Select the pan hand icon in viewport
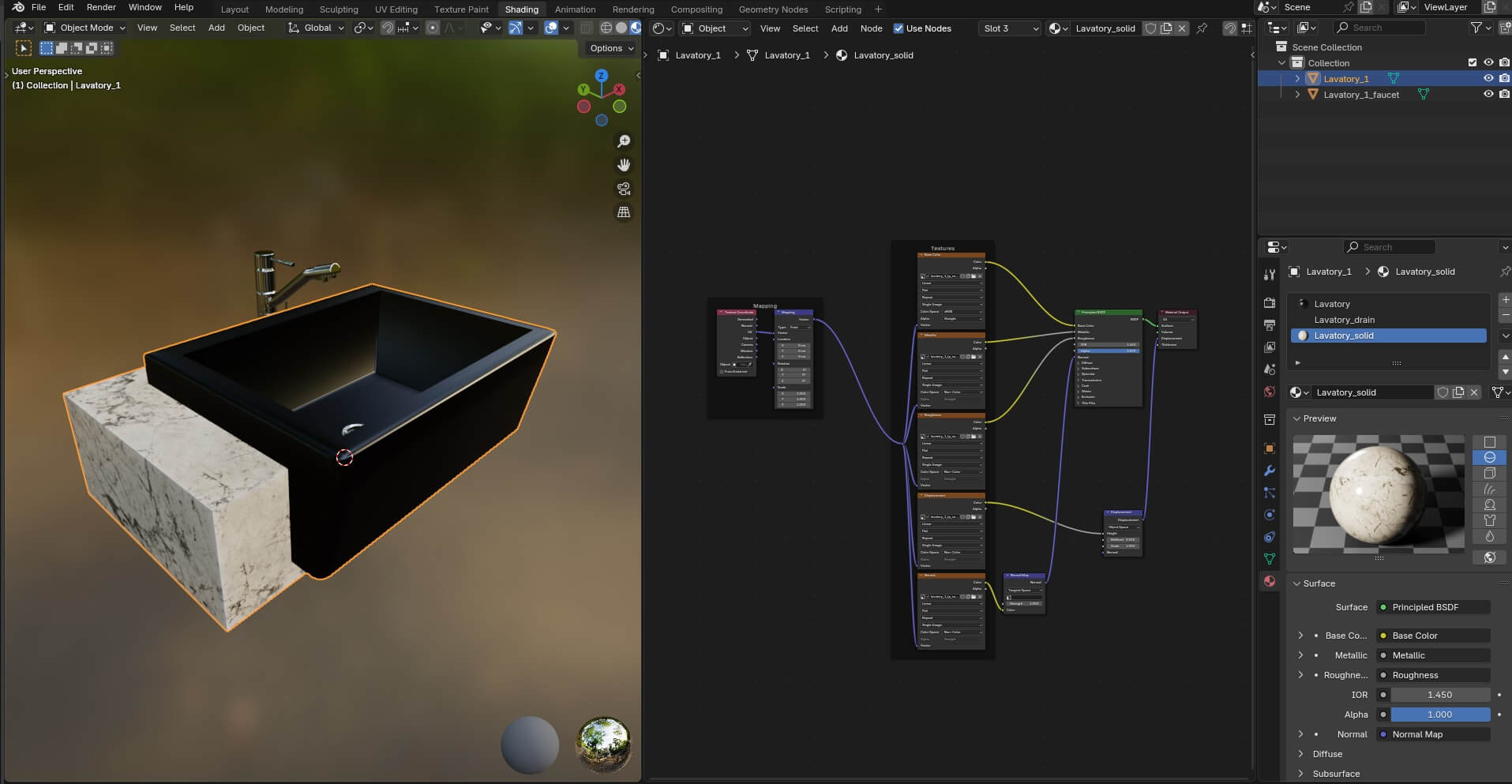The image size is (1512, 784). click(624, 165)
